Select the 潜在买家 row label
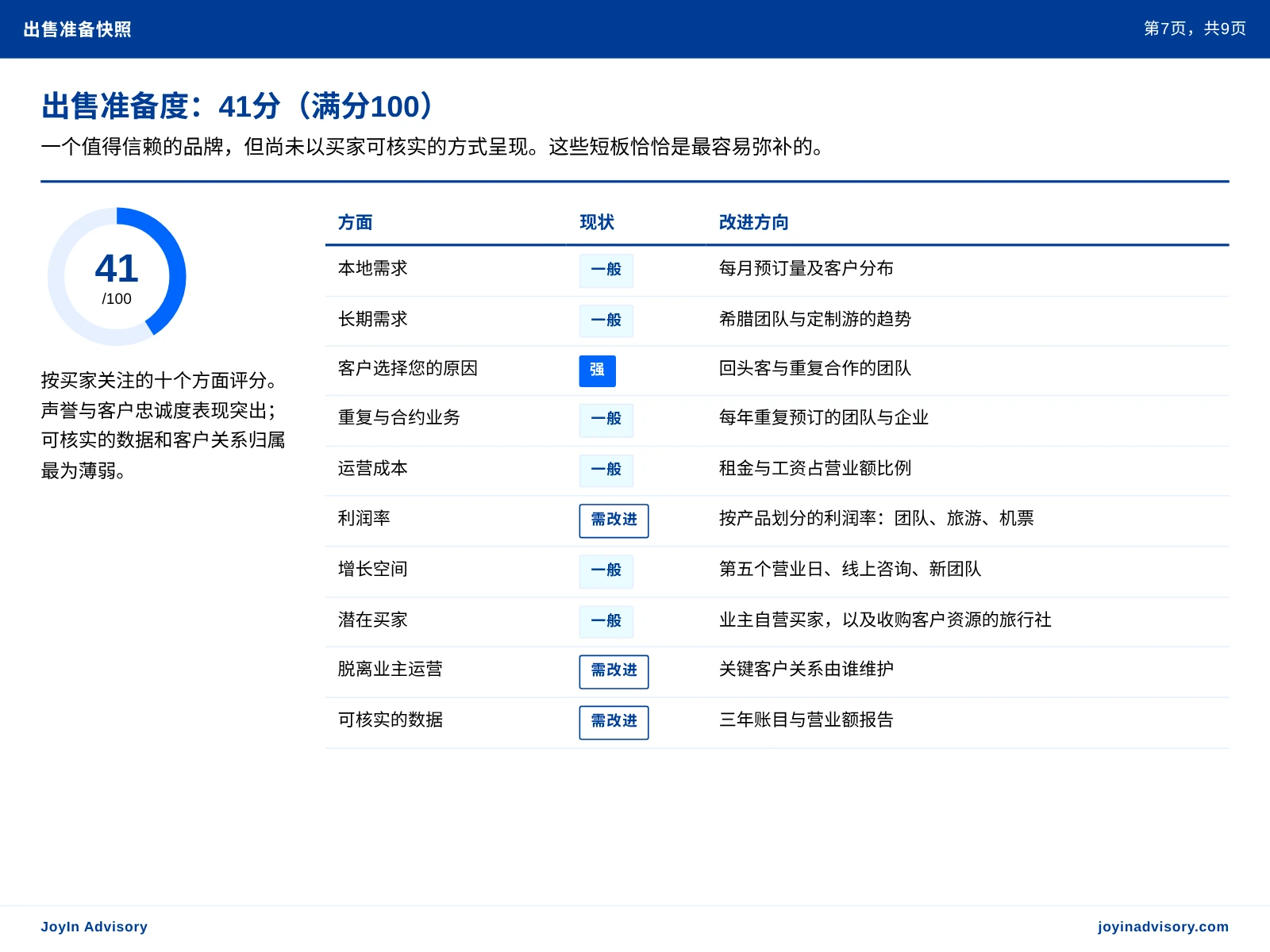 (x=372, y=620)
